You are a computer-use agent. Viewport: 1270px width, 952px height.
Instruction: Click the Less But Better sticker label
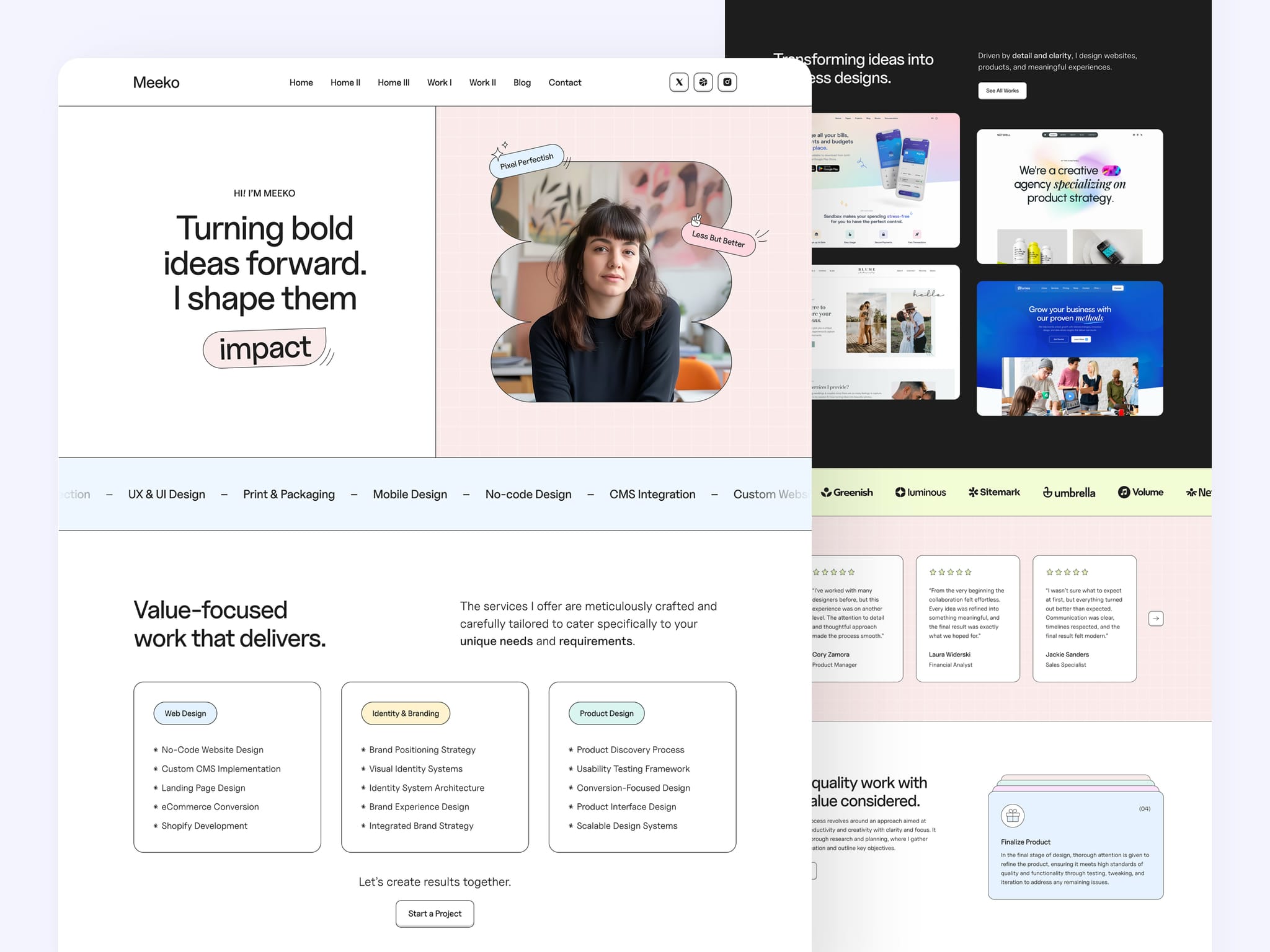[x=718, y=239]
